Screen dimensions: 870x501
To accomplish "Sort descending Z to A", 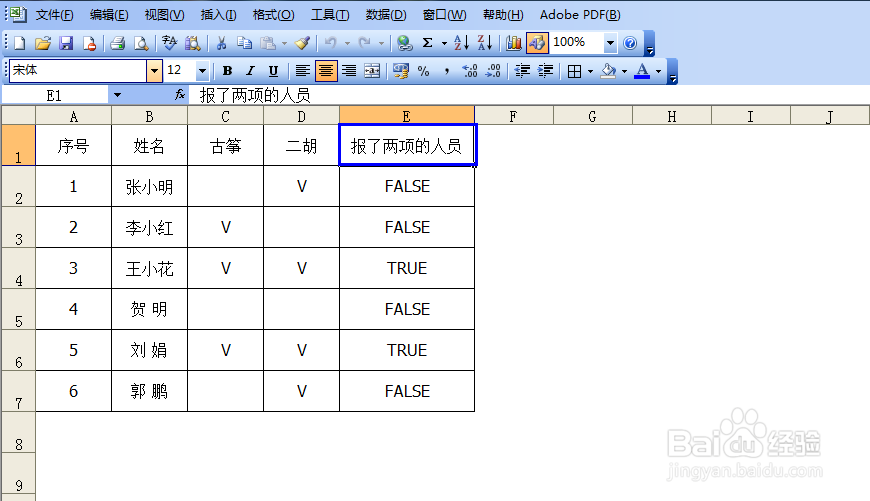I will click(x=485, y=43).
